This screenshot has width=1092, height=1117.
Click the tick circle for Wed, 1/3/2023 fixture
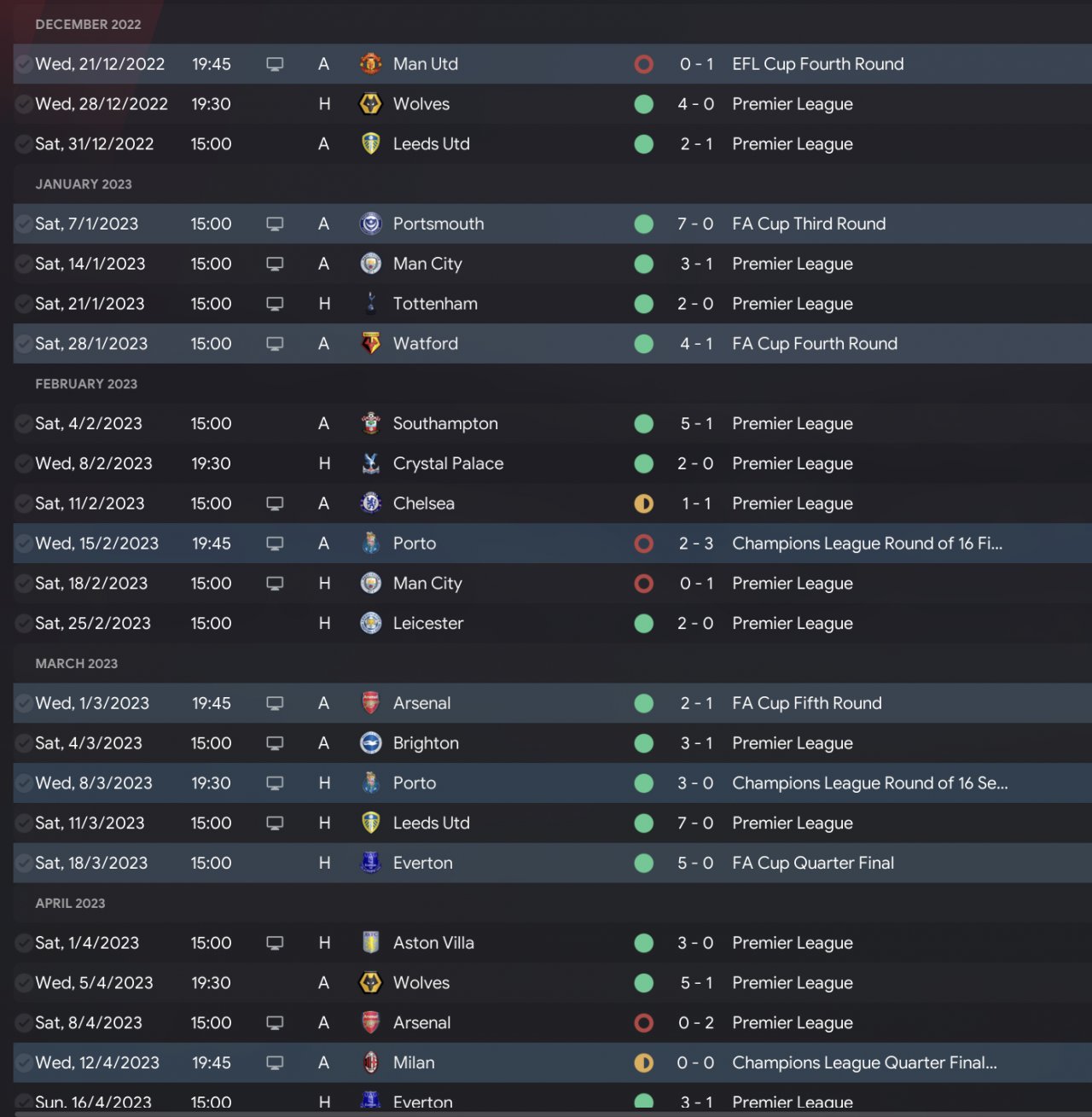click(x=24, y=703)
